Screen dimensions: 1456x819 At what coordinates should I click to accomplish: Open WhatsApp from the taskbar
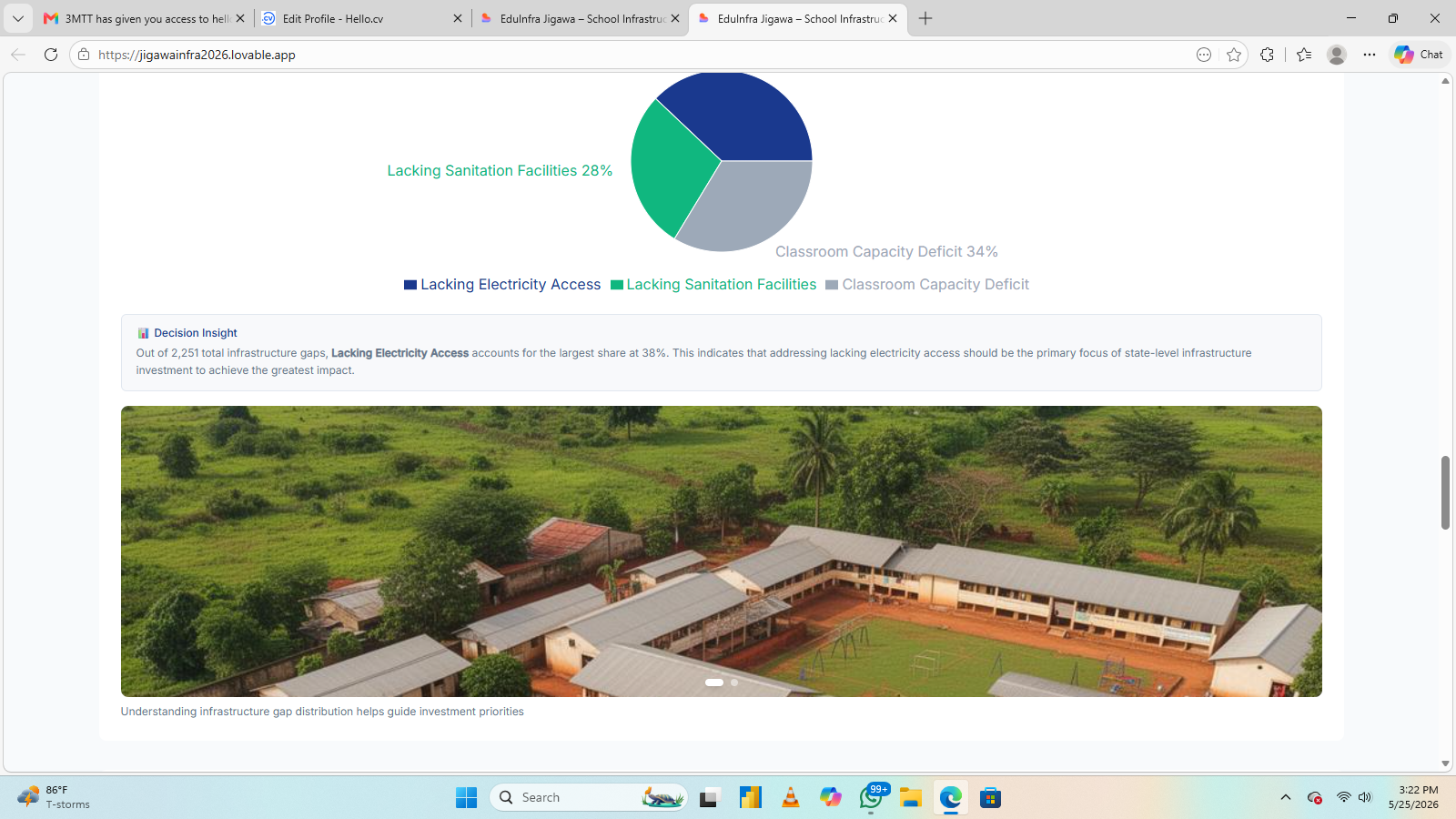pyautogui.click(x=871, y=798)
